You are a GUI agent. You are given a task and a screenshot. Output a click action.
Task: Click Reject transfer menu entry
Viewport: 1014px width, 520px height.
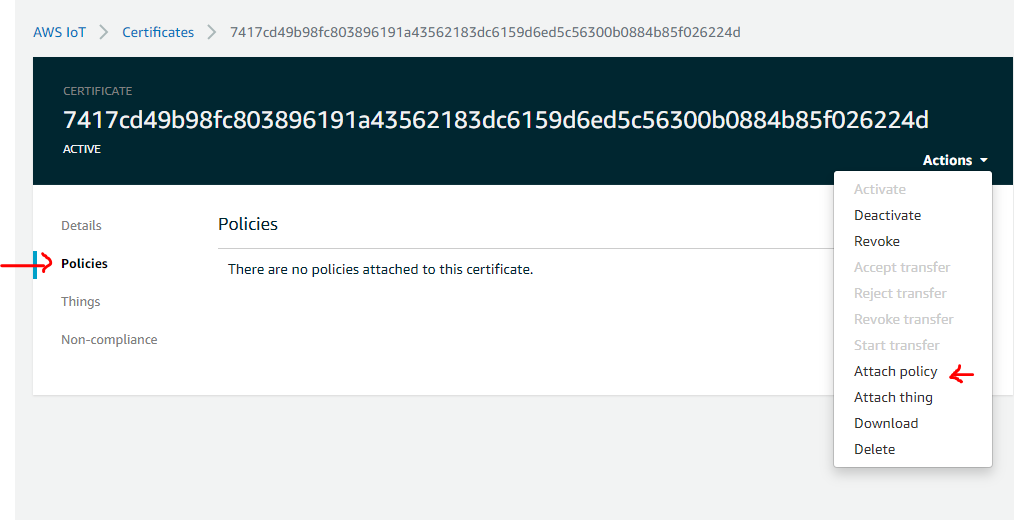[x=900, y=293]
